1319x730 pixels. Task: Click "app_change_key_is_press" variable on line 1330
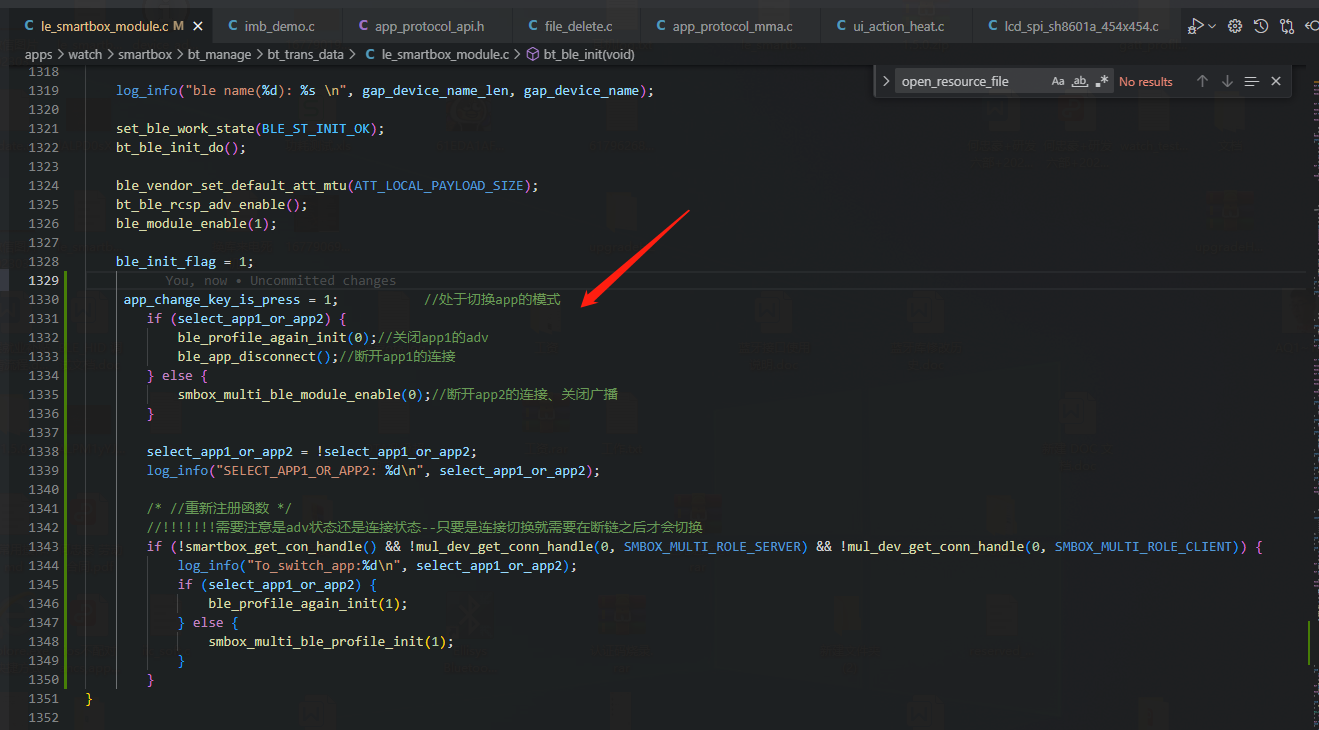212,300
